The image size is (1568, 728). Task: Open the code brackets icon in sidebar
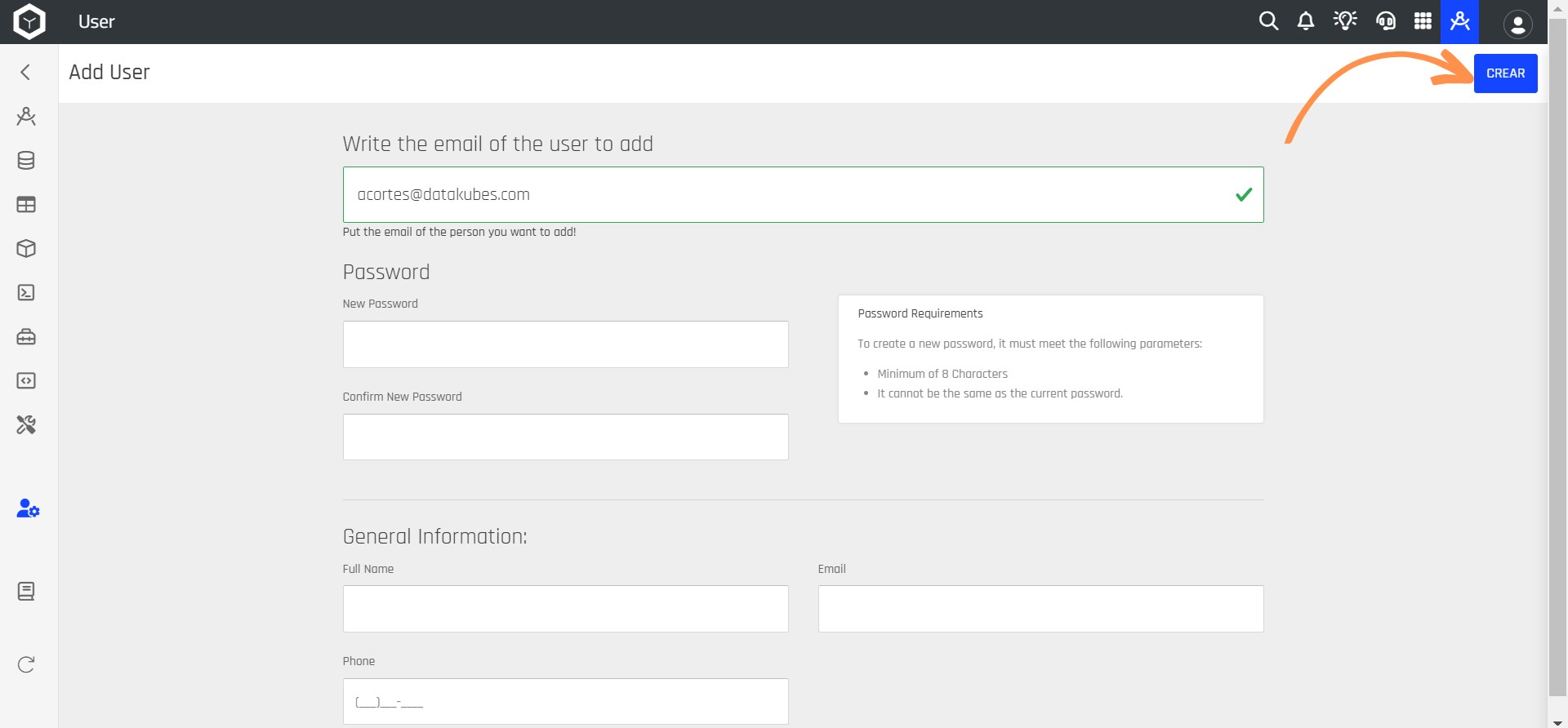click(26, 381)
